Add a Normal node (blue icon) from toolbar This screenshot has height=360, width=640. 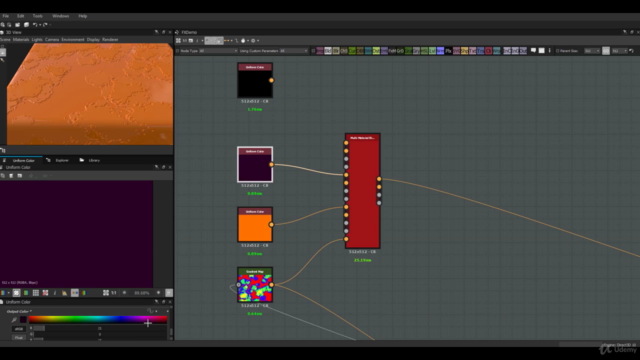point(440,51)
